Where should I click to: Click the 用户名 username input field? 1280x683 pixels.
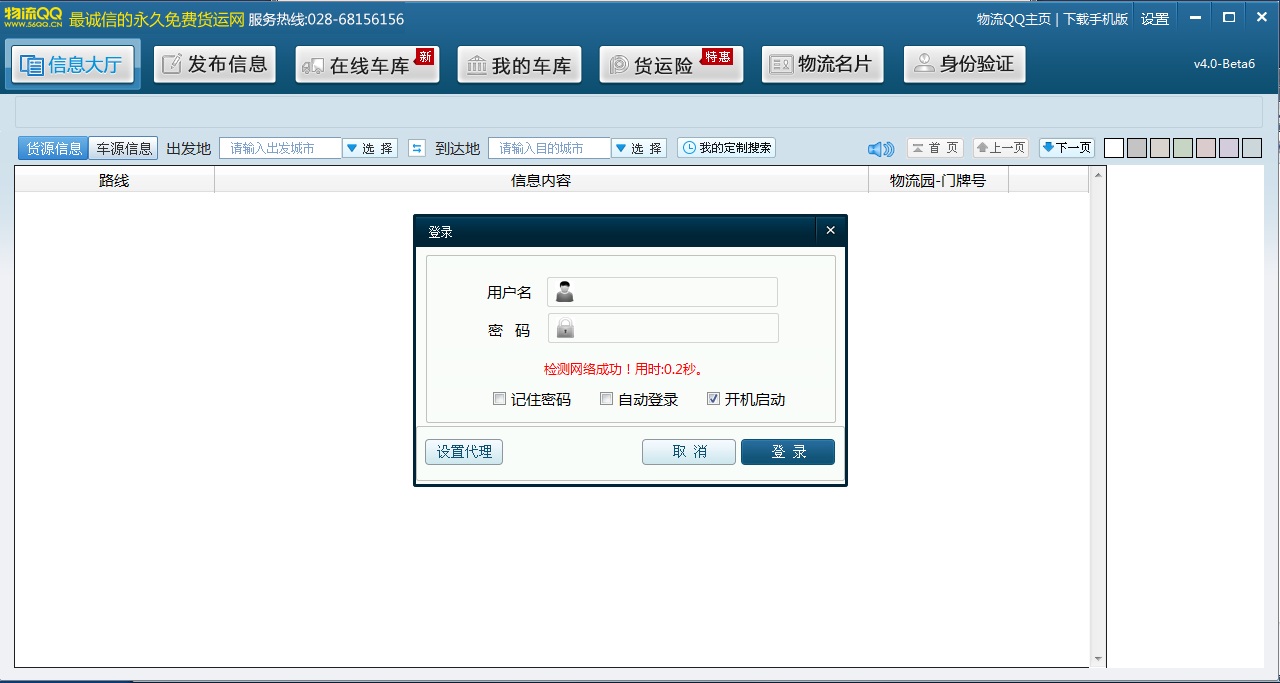tap(662, 291)
